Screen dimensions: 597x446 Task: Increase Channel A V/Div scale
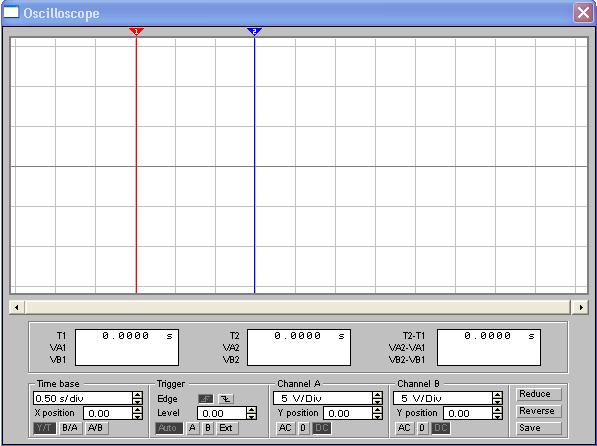377,395
